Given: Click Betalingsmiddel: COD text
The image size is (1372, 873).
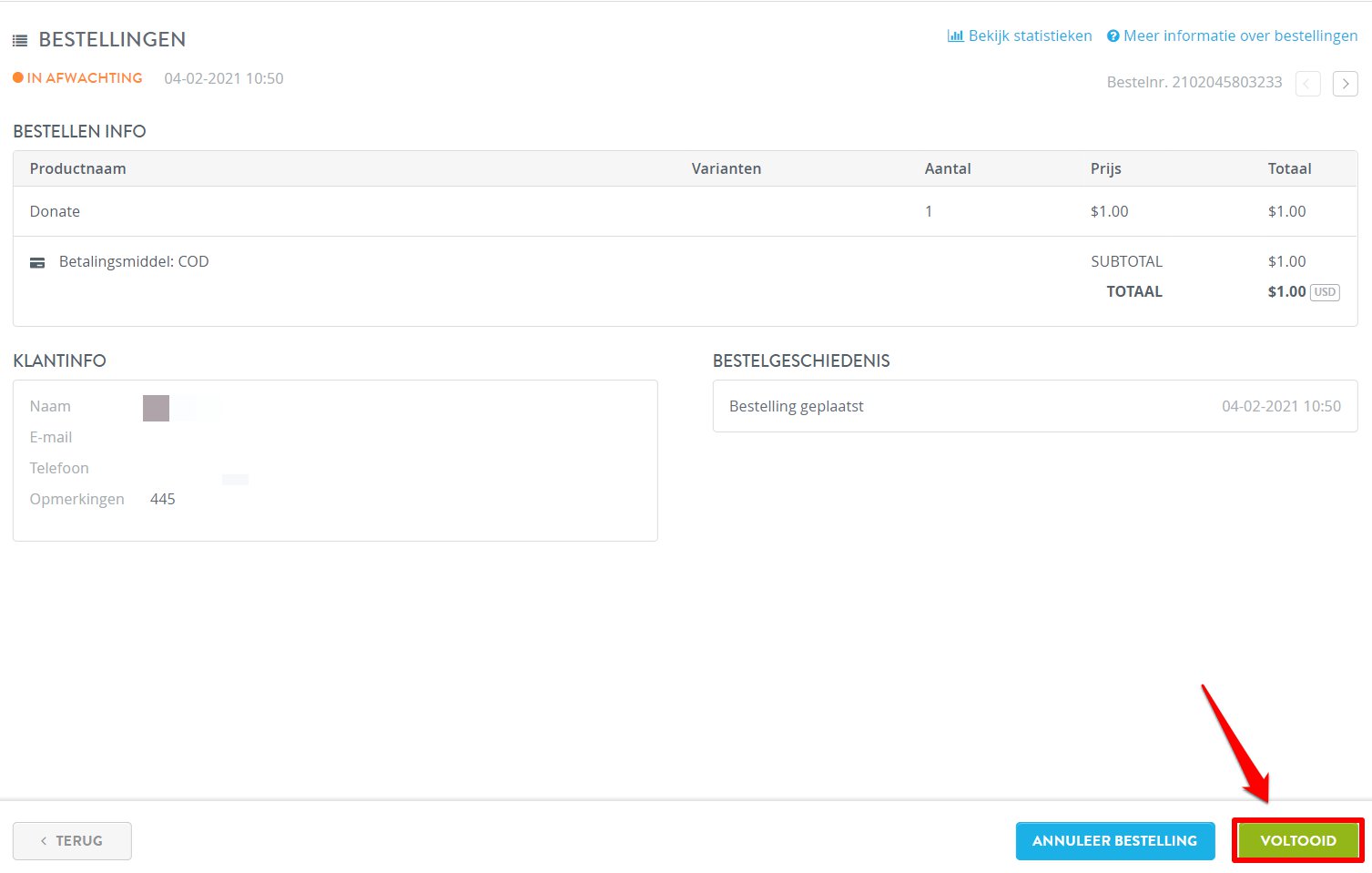Looking at the screenshot, I should pos(134,261).
